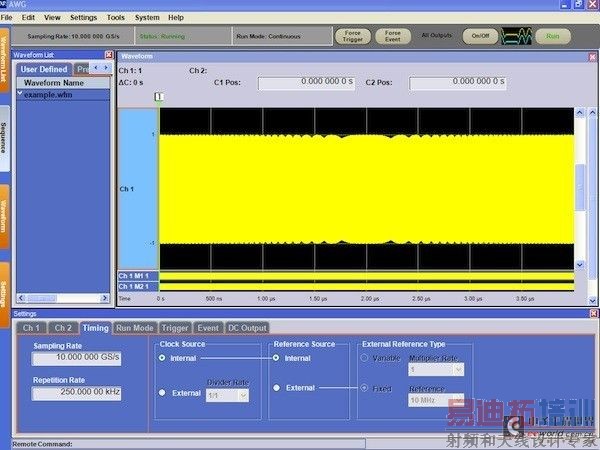
Task: Select External reference source
Action: [x=275, y=388]
